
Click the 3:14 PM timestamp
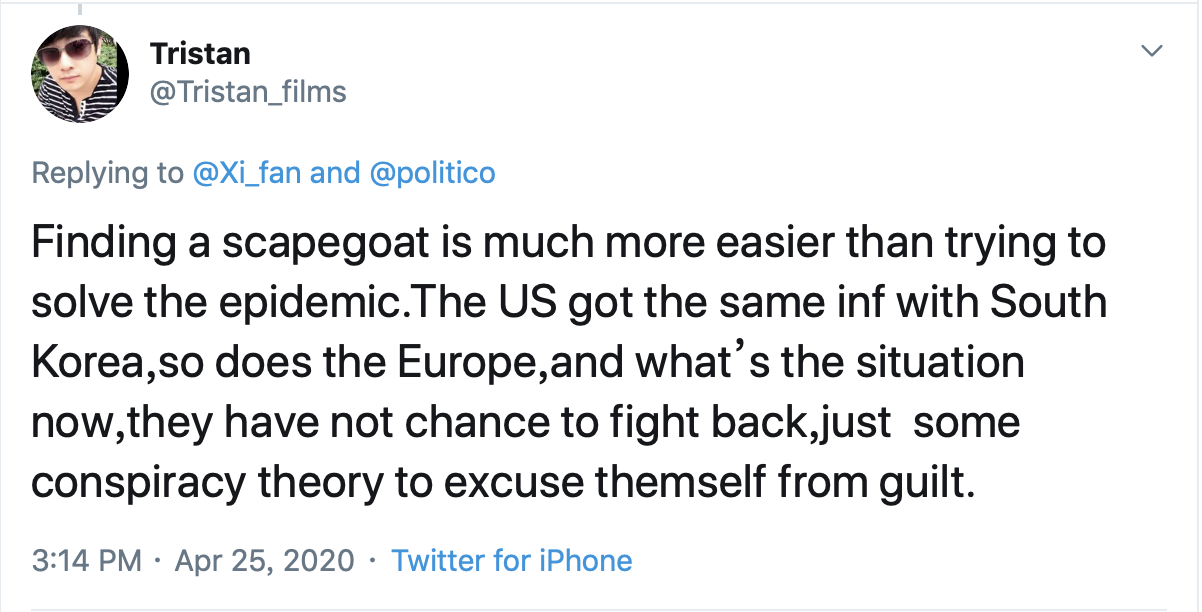coord(86,560)
